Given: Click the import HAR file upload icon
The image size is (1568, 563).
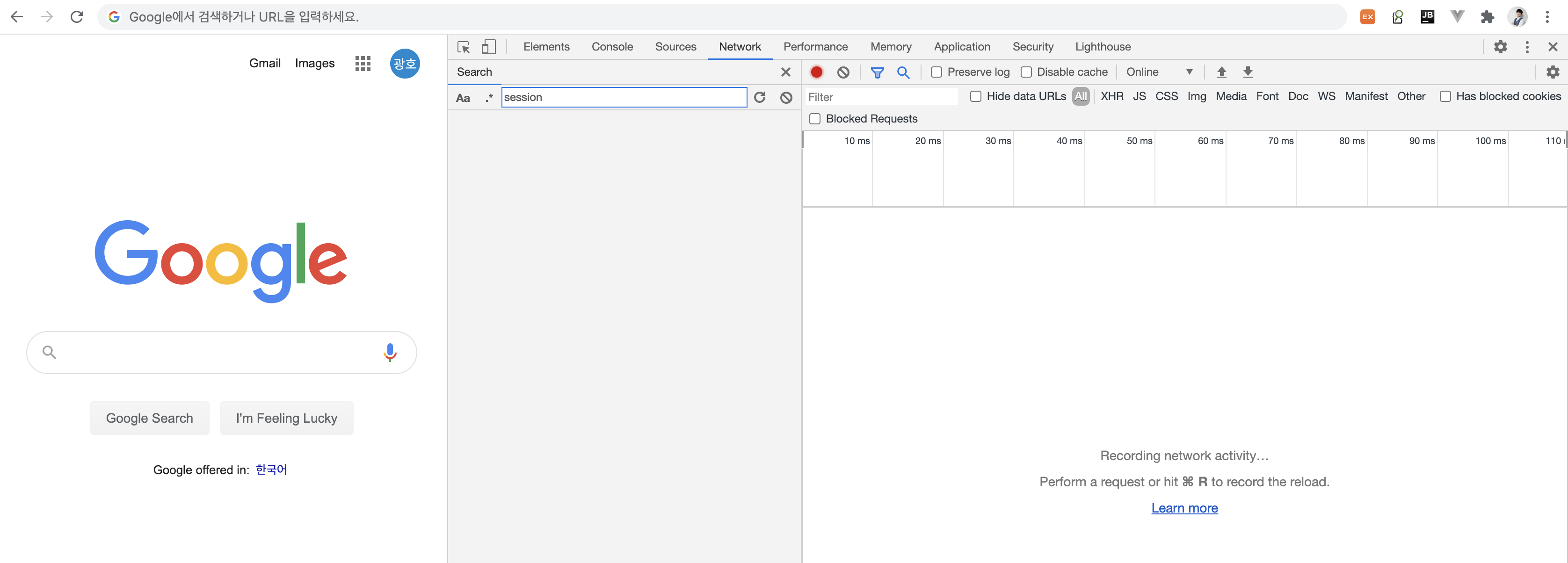Looking at the screenshot, I should (x=1221, y=72).
